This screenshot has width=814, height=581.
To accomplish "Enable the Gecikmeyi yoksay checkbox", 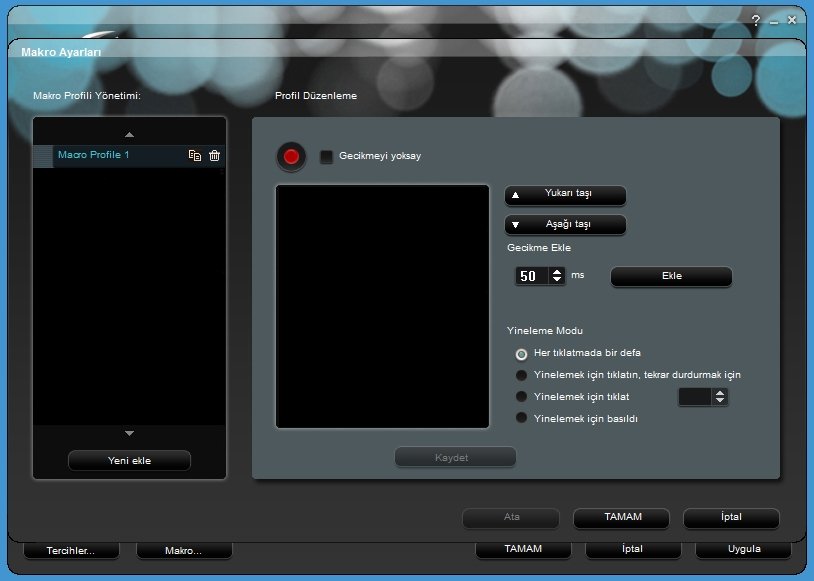I will pos(327,156).
